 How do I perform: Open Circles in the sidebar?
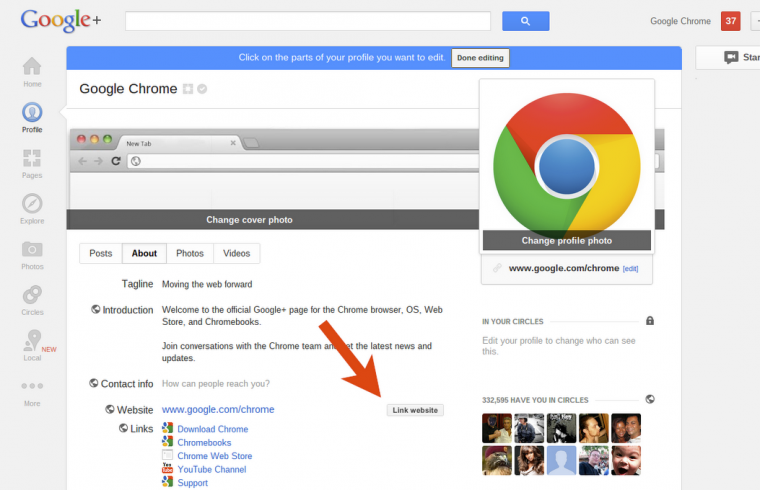coord(32,300)
